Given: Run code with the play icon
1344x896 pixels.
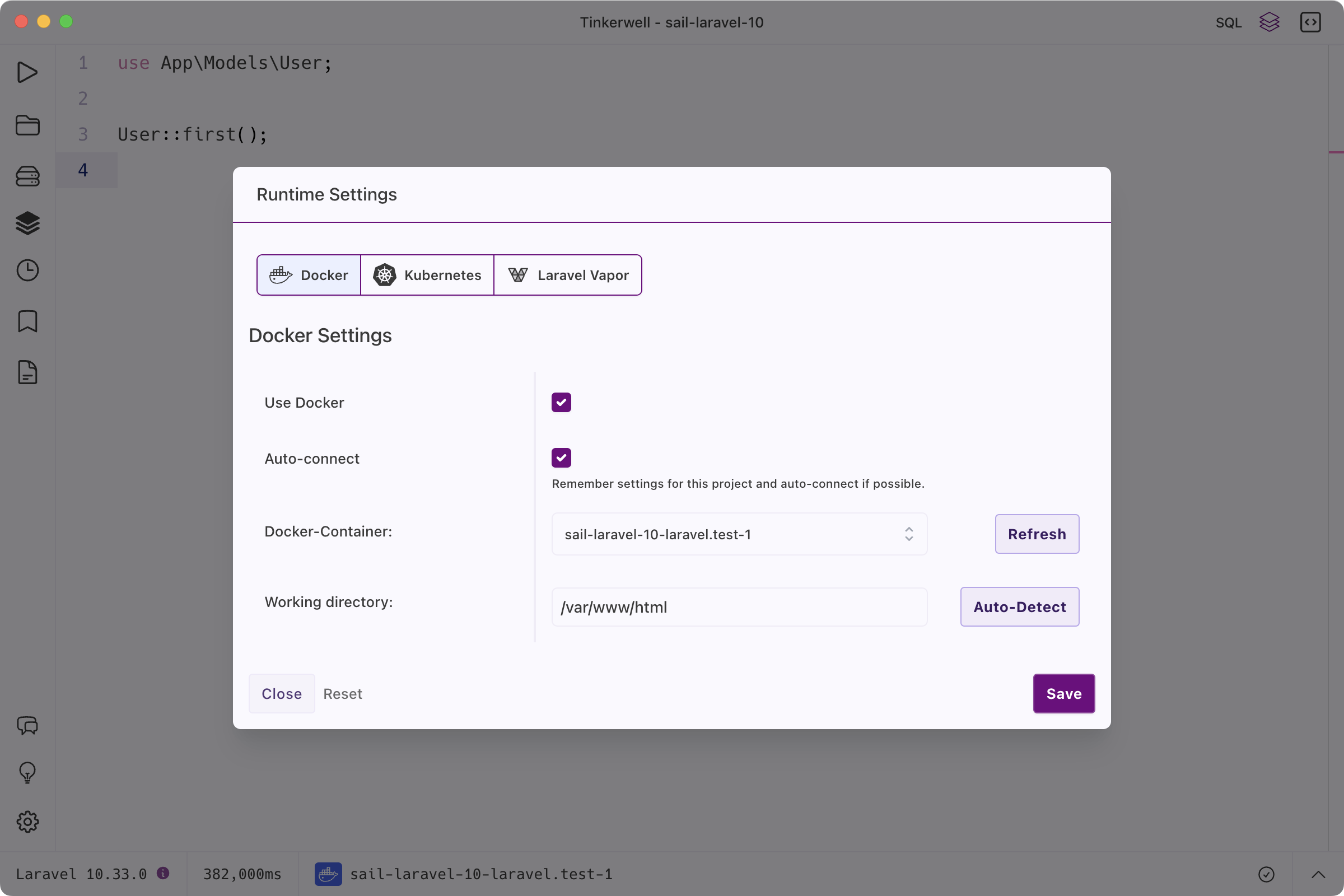Looking at the screenshot, I should pyautogui.click(x=27, y=73).
